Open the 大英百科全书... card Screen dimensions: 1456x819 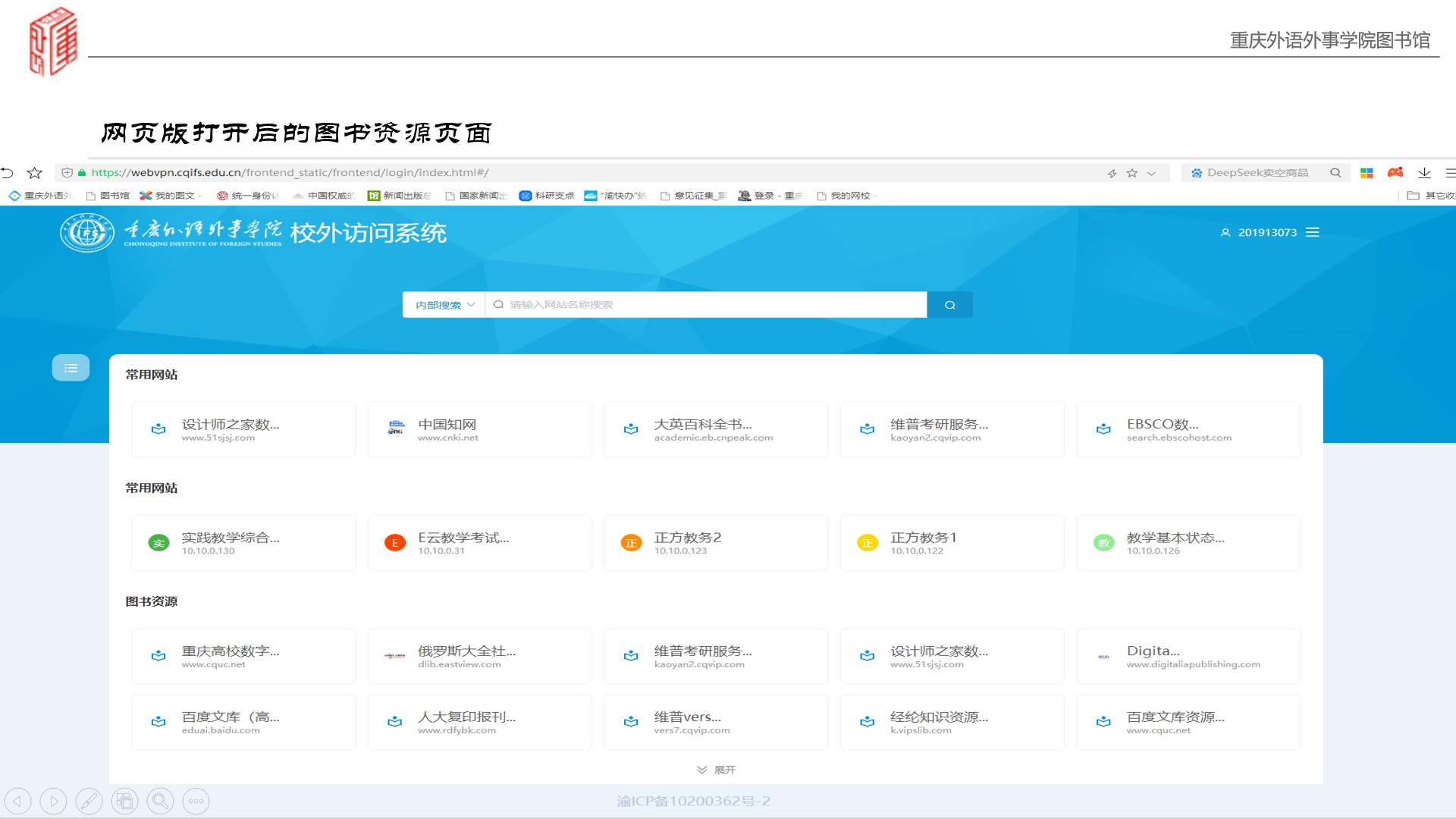(716, 430)
